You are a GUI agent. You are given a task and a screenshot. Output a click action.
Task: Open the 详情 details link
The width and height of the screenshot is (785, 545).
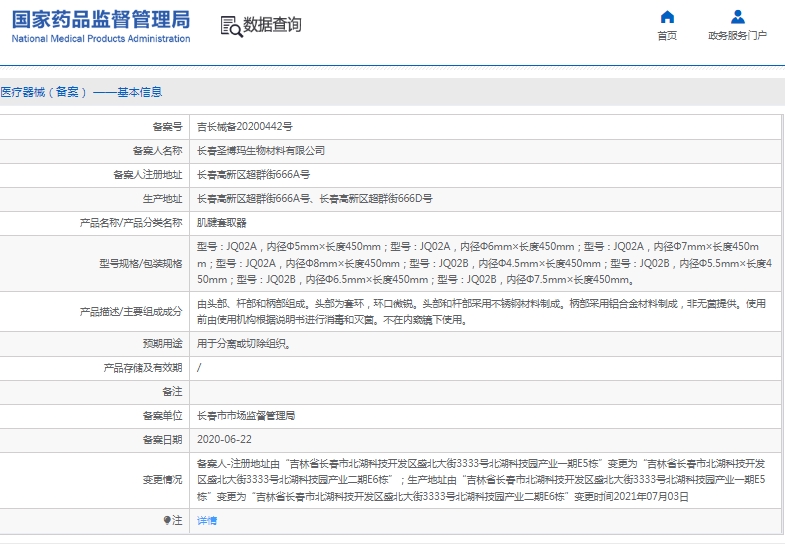(x=207, y=520)
